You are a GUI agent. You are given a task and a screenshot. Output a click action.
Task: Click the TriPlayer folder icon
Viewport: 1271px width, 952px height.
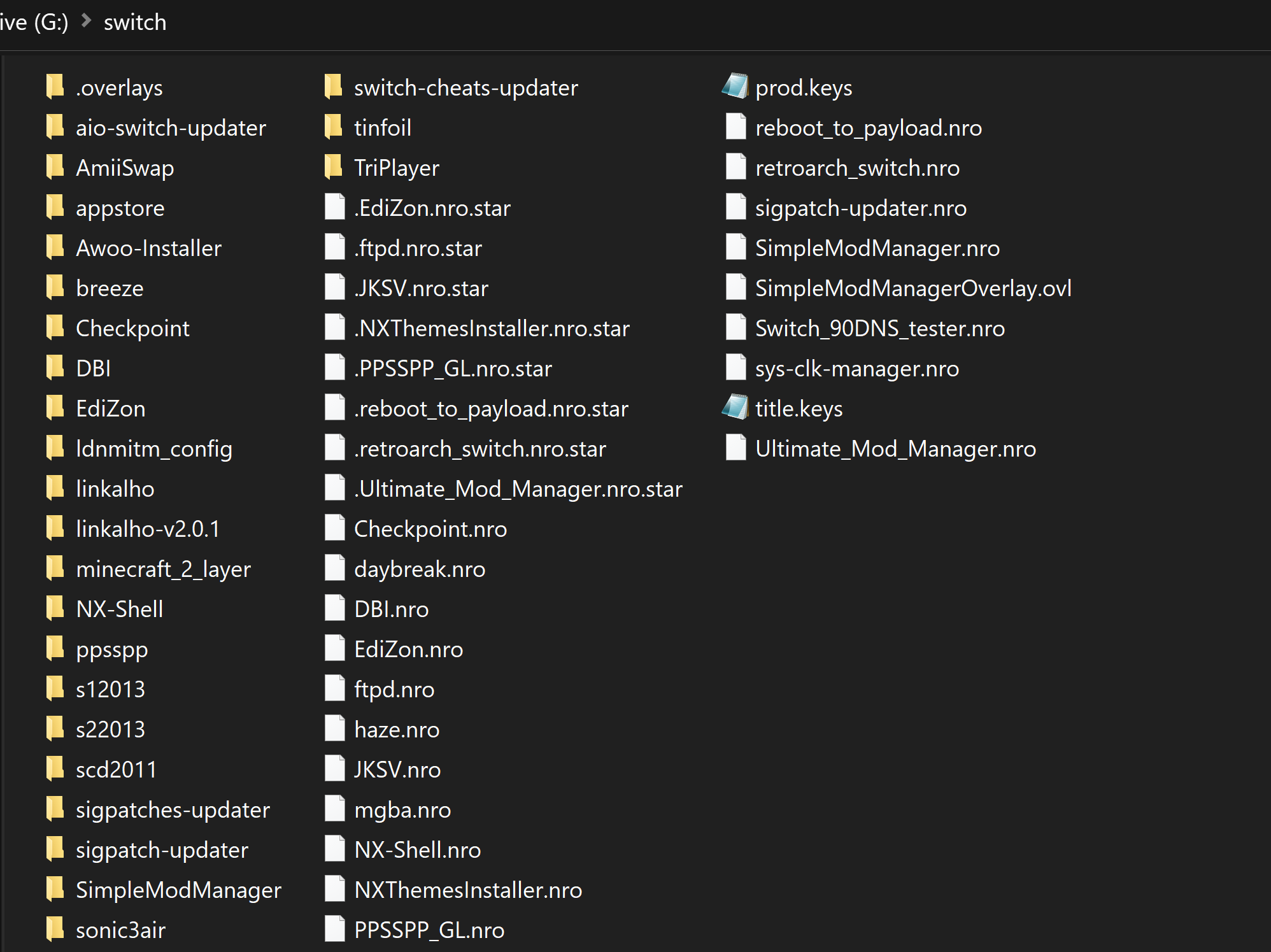pos(334,167)
